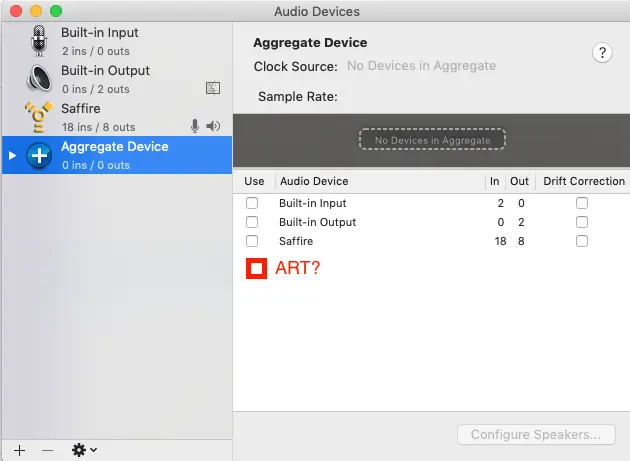Toggle Drift Correction for Saffire

(582, 241)
